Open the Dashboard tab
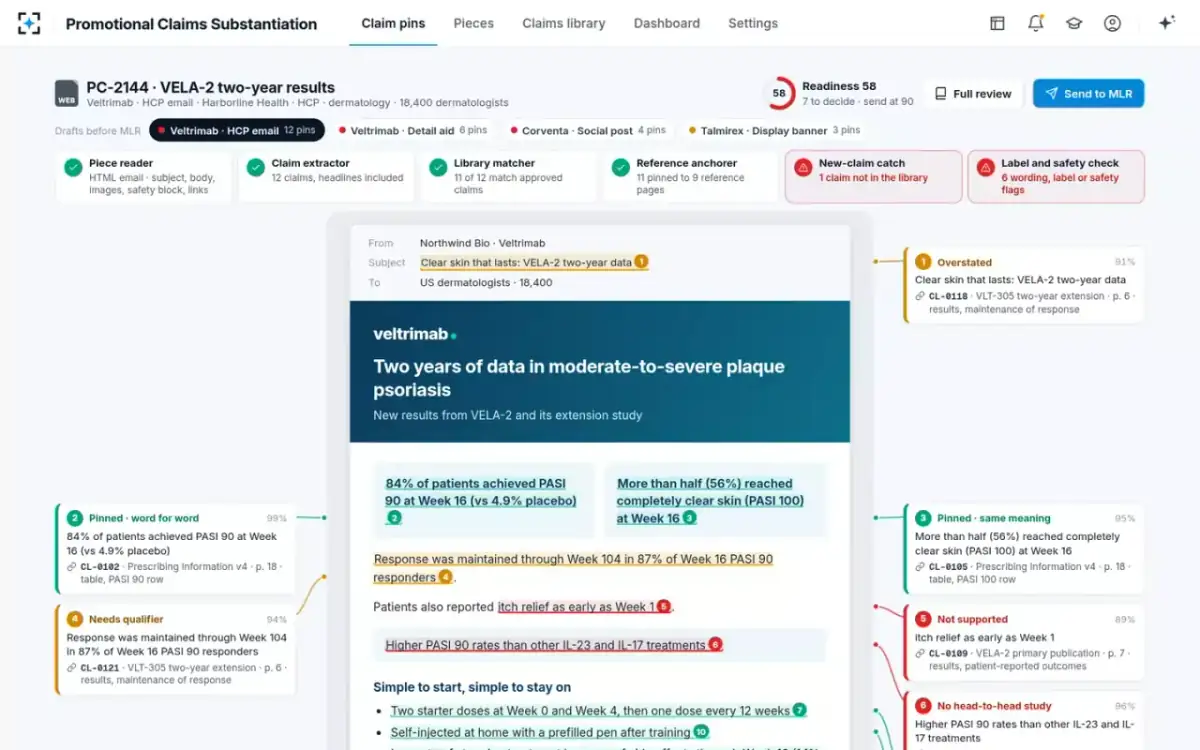1200x750 pixels. point(667,23)
